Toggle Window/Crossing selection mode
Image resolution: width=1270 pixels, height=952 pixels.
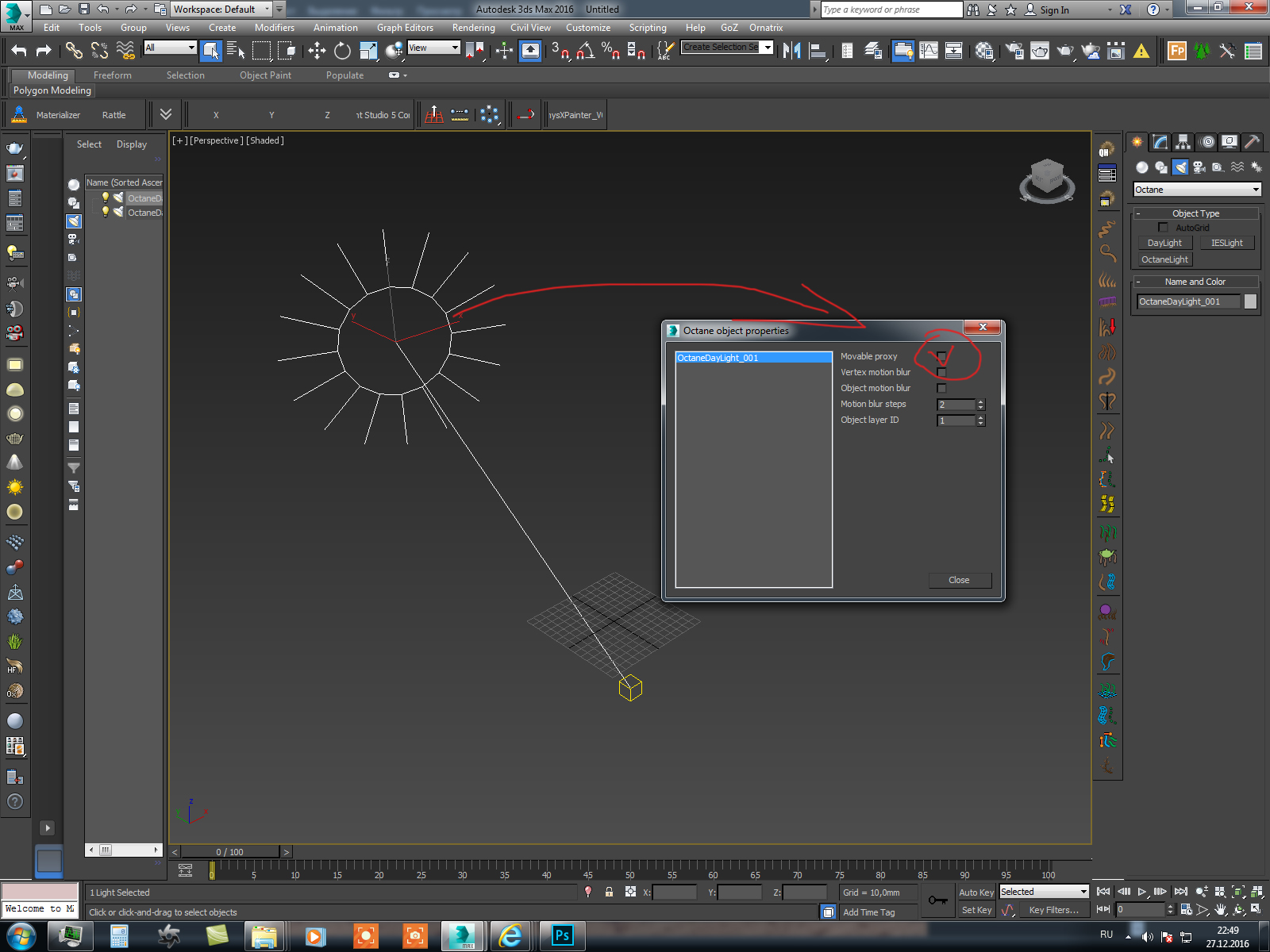287,51
